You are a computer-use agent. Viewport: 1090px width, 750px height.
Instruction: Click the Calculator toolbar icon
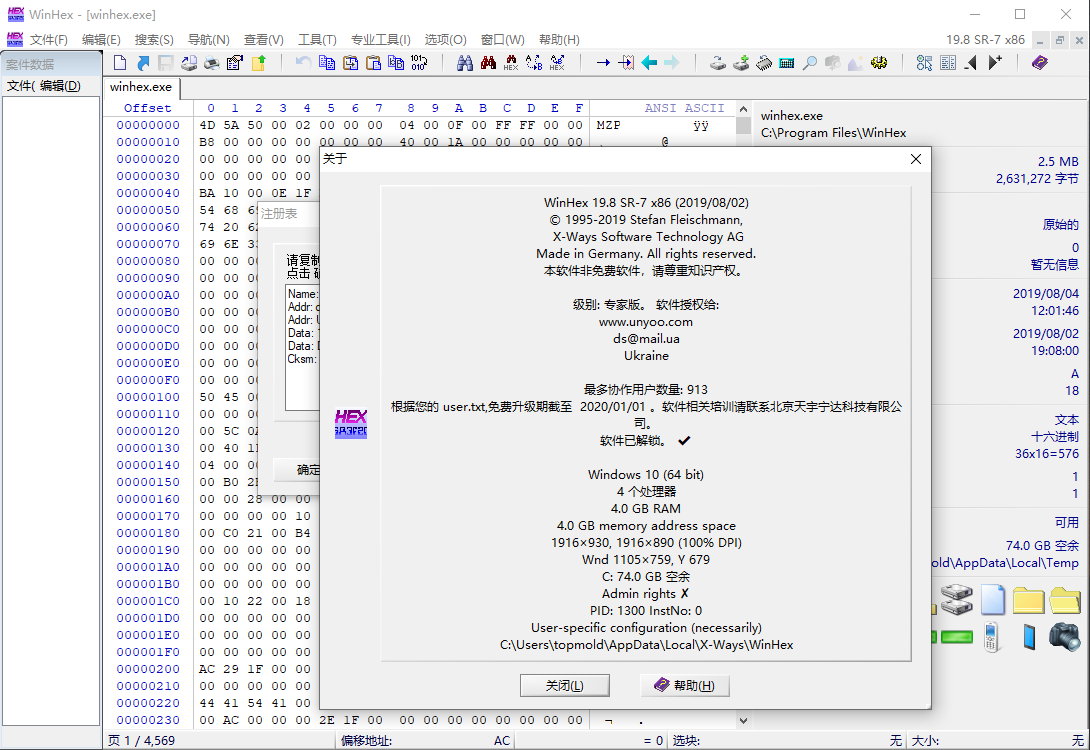tap(787, 63)
